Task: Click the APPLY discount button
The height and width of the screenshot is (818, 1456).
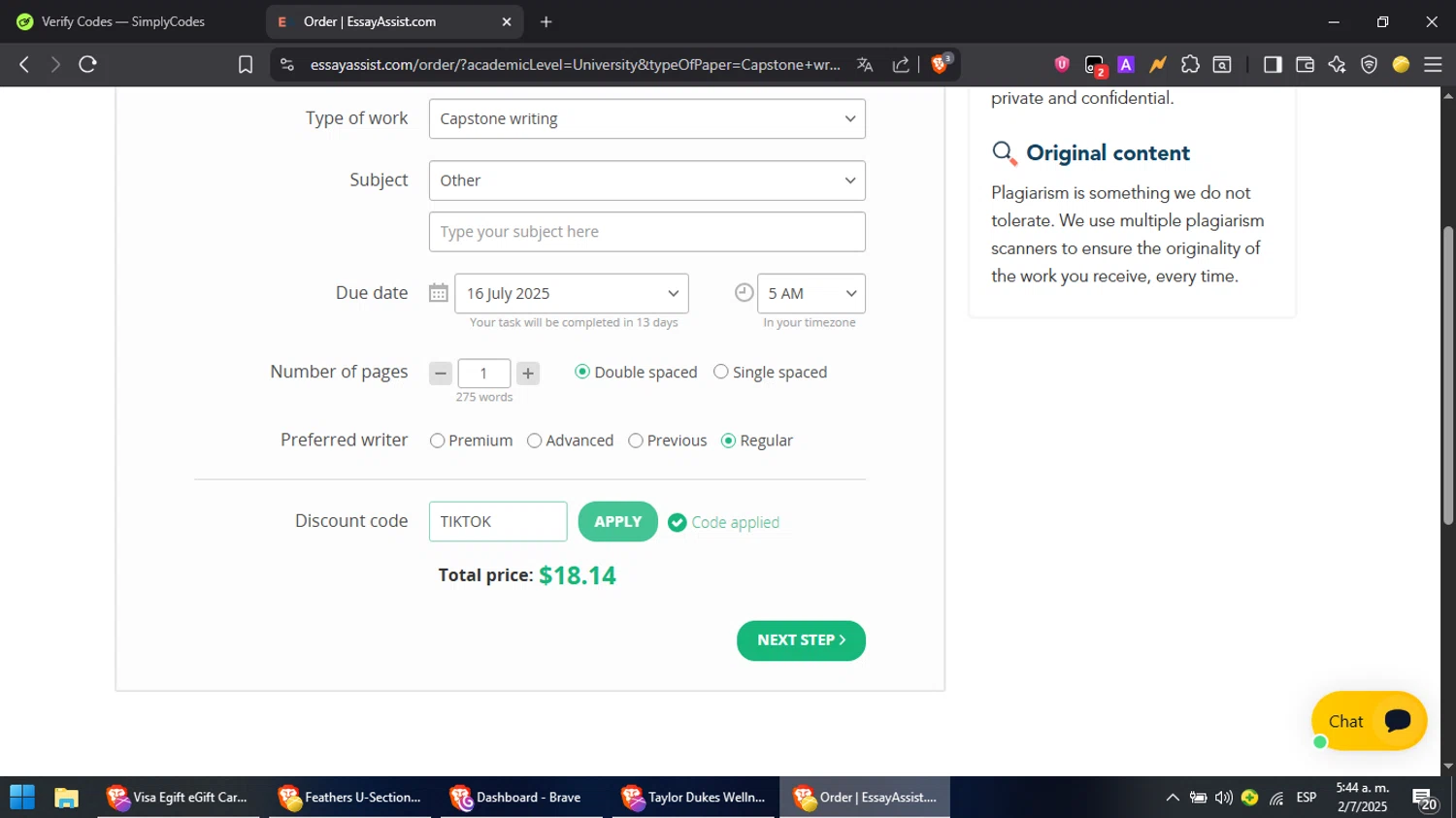Action: tap(618, 522)
